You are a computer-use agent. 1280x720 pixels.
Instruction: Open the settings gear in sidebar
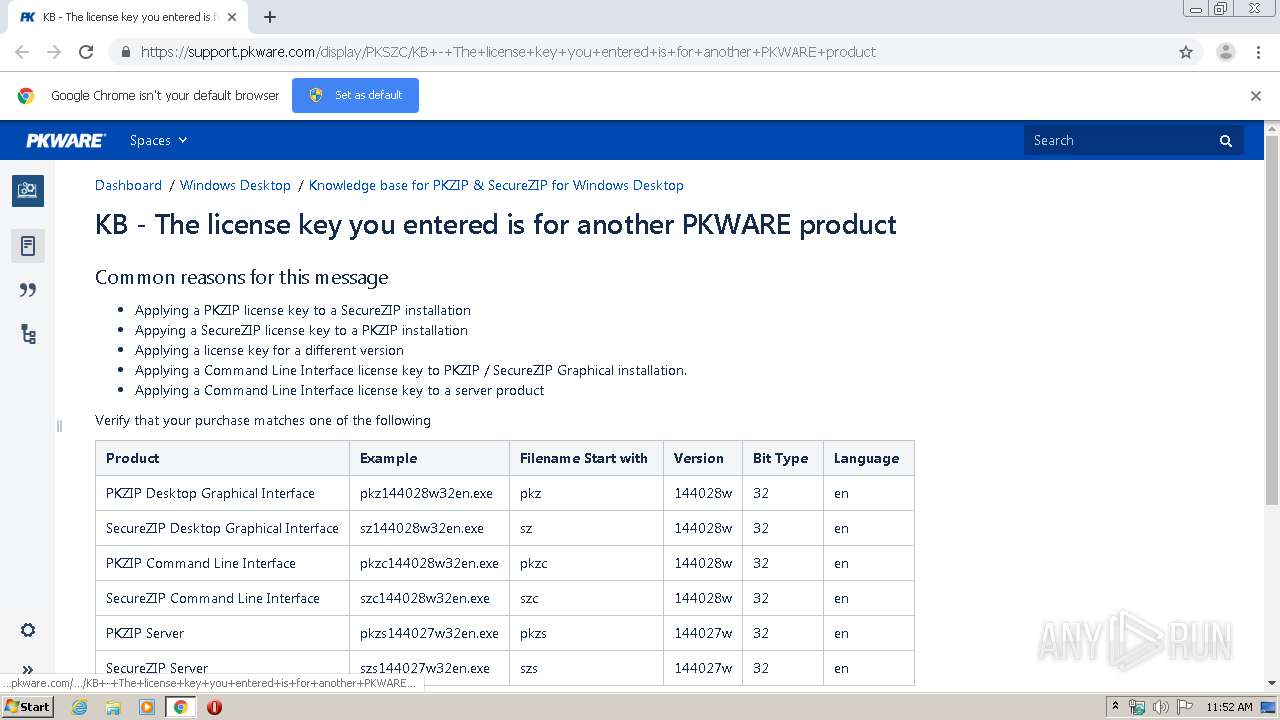[28, 630]
